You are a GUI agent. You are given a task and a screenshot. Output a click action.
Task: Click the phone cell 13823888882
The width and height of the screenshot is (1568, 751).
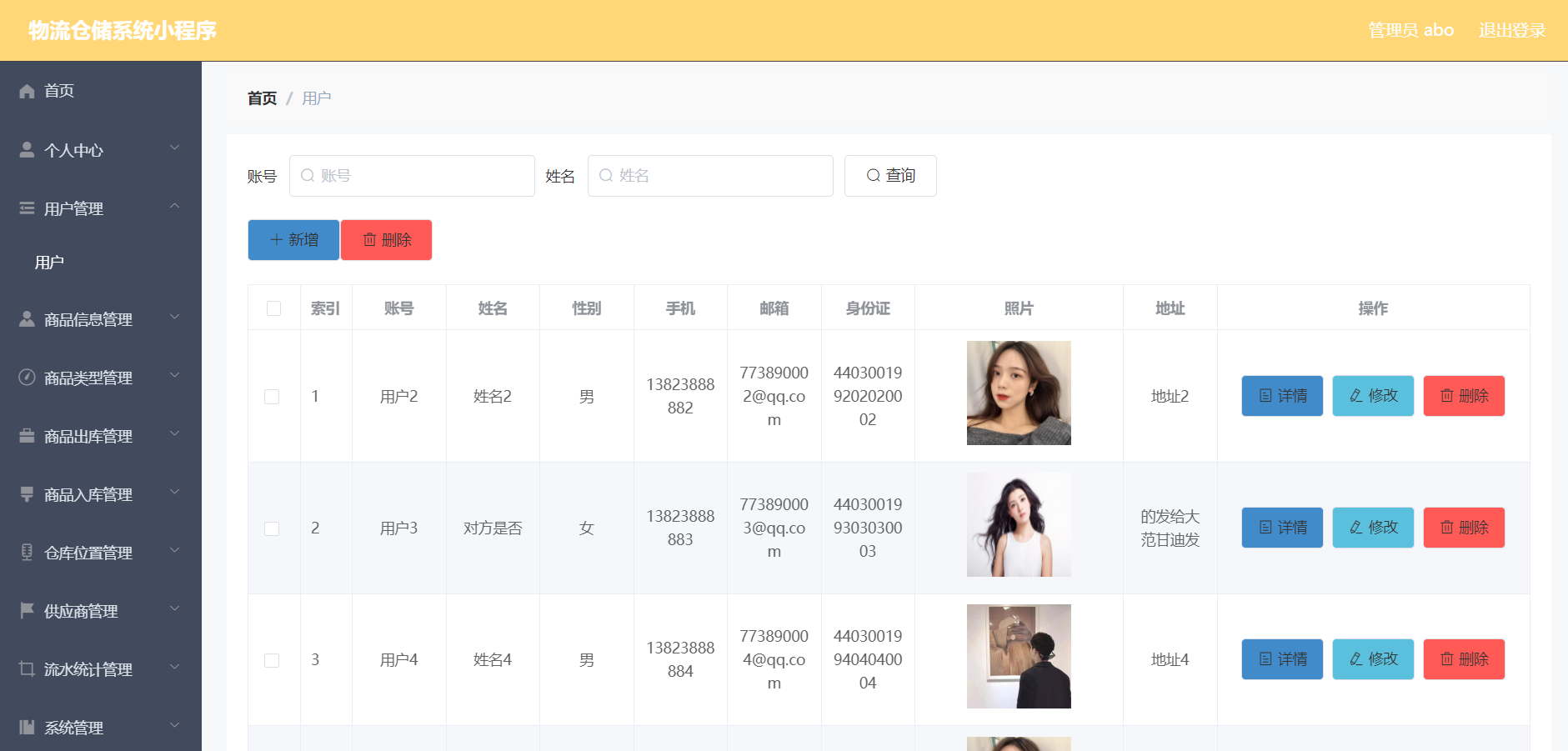coord(680,396)
